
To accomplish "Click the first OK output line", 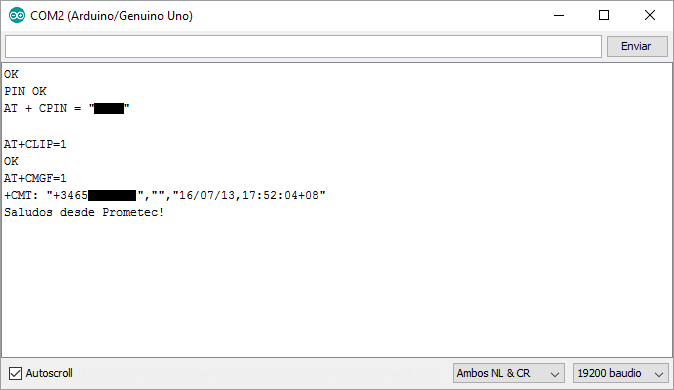I will [11, 74].
